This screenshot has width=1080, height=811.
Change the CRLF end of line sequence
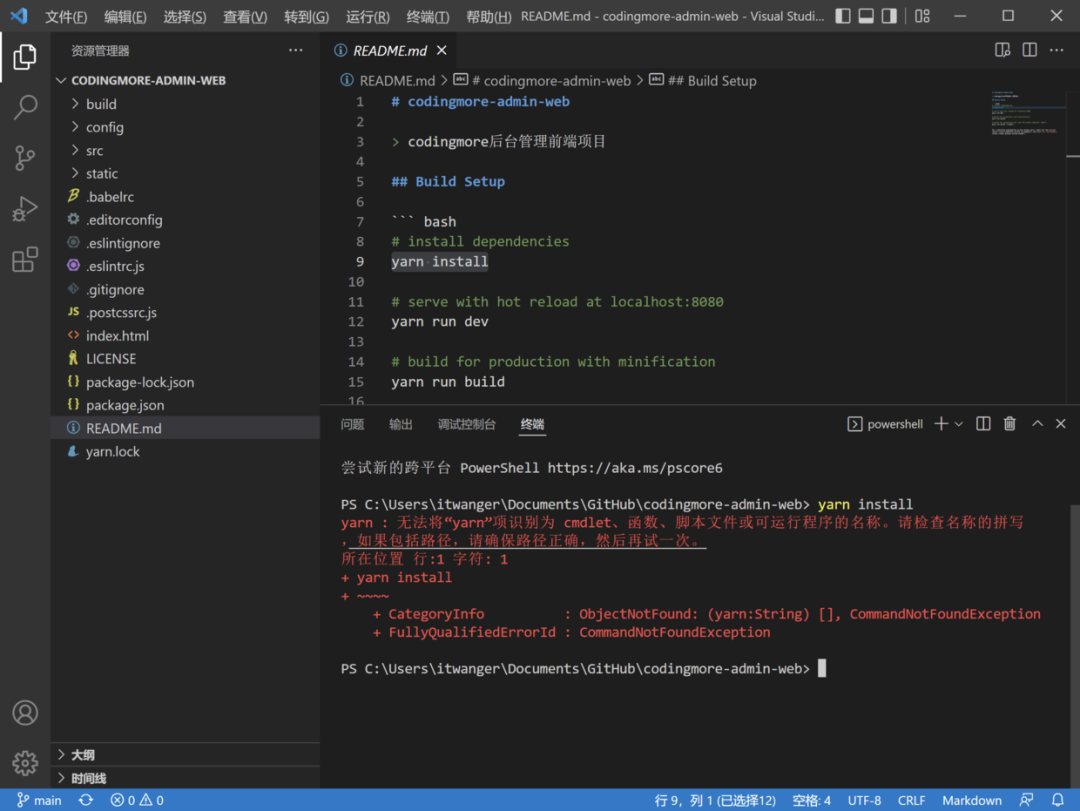click(x=911, y=800)
